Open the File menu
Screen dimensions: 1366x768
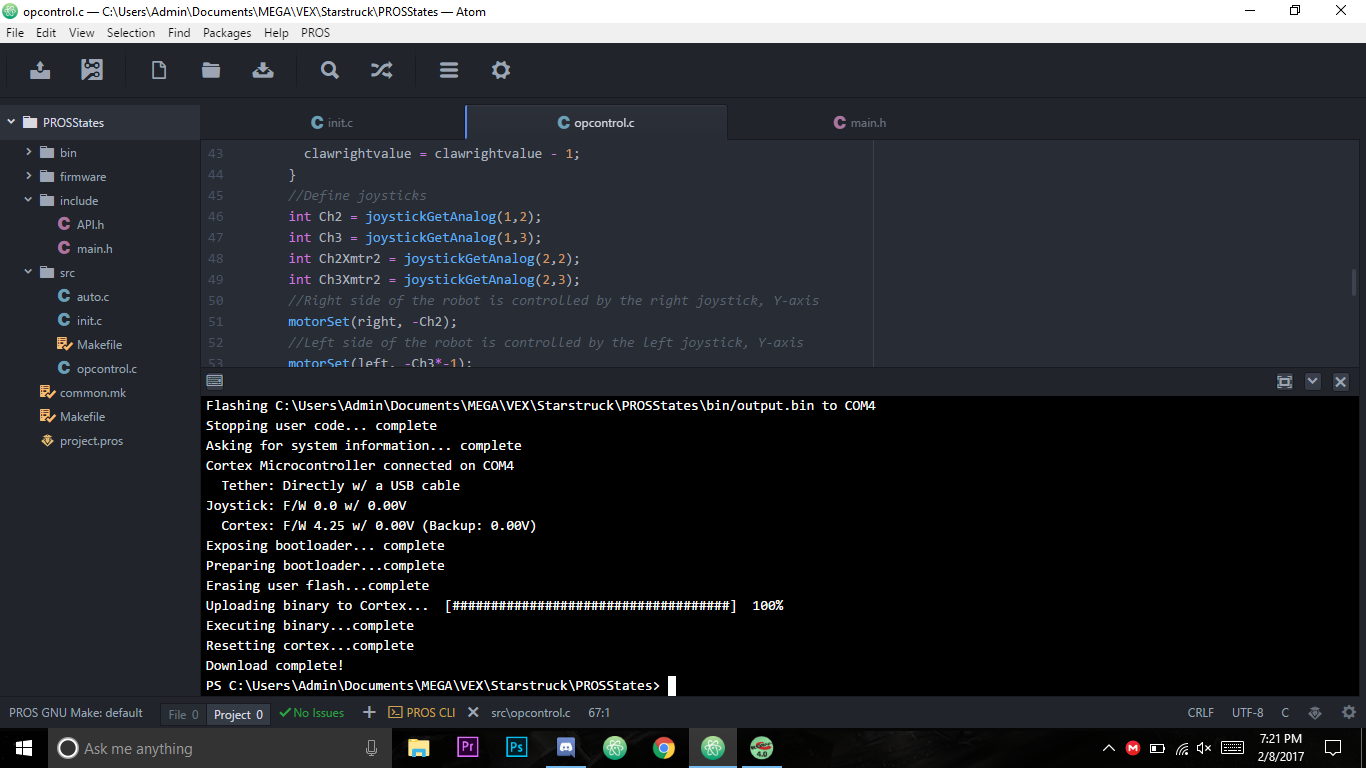[x=15, y=32]
